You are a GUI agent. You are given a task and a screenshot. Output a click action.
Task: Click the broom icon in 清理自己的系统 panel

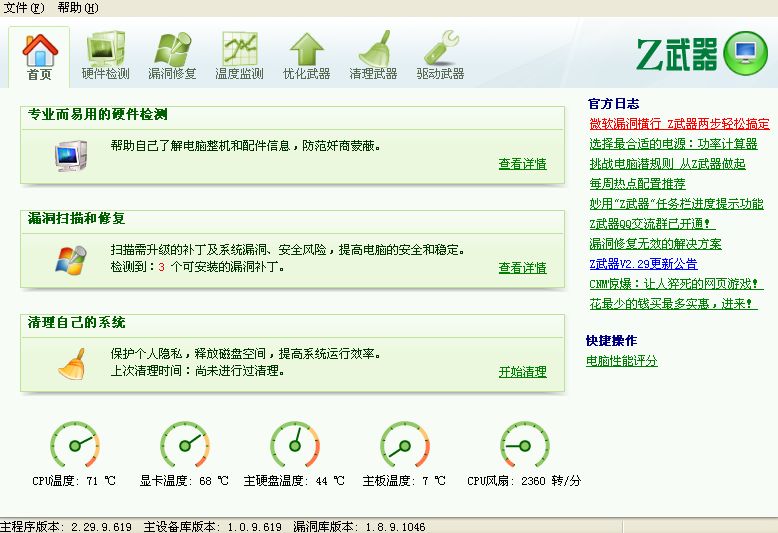coord(72,364)
